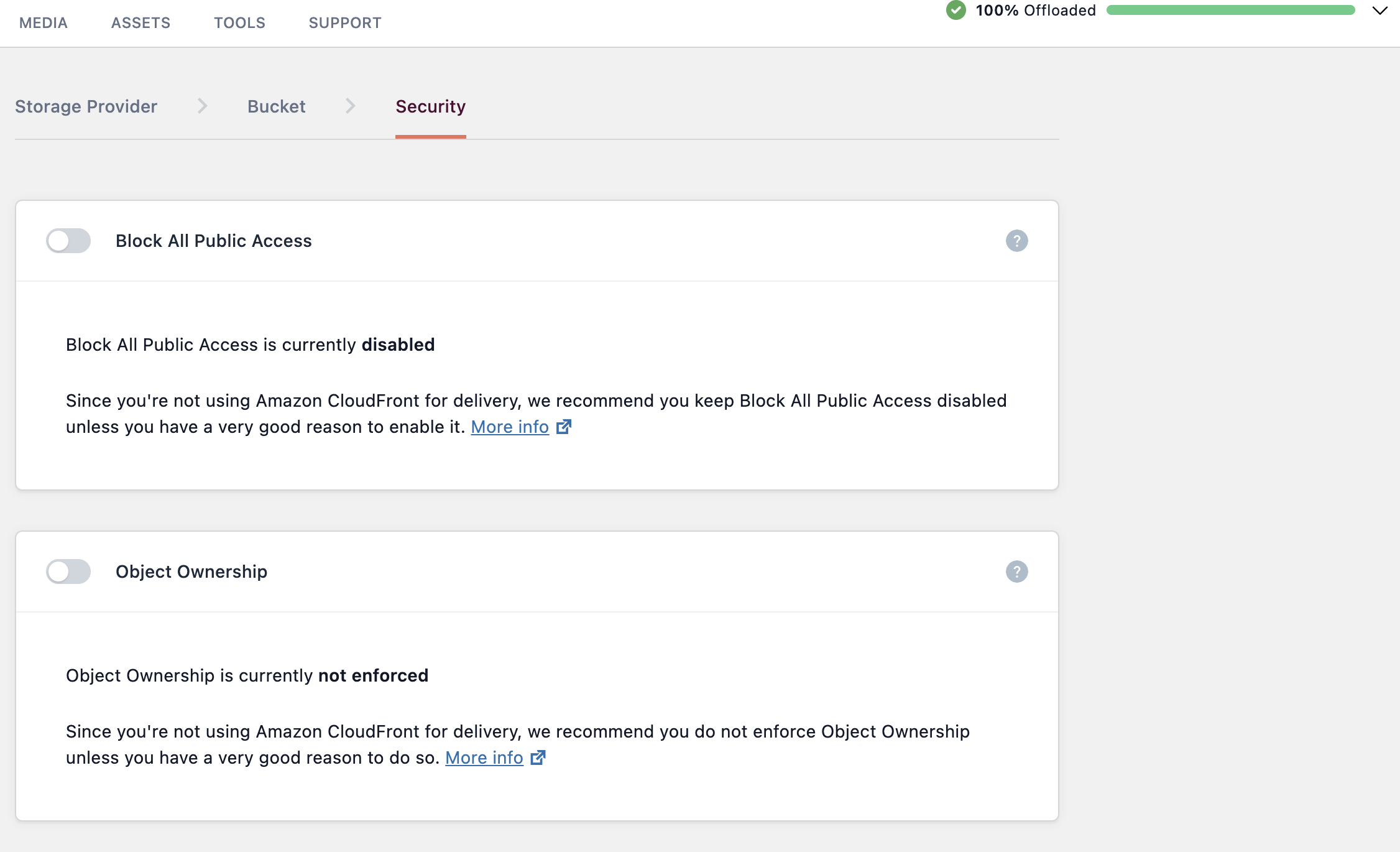The height and width of the screenshot is (852, 1400).
Task: Go to the Support tab
Action: 345,23
